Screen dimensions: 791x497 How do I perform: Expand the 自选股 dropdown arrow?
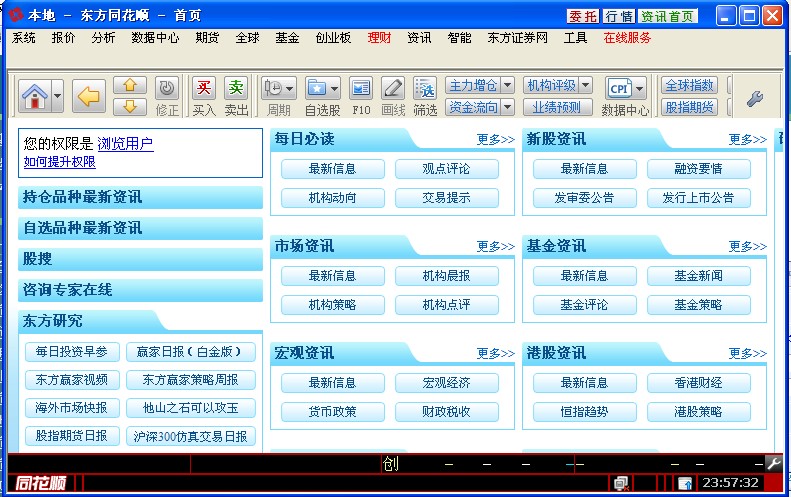point(334,89)
